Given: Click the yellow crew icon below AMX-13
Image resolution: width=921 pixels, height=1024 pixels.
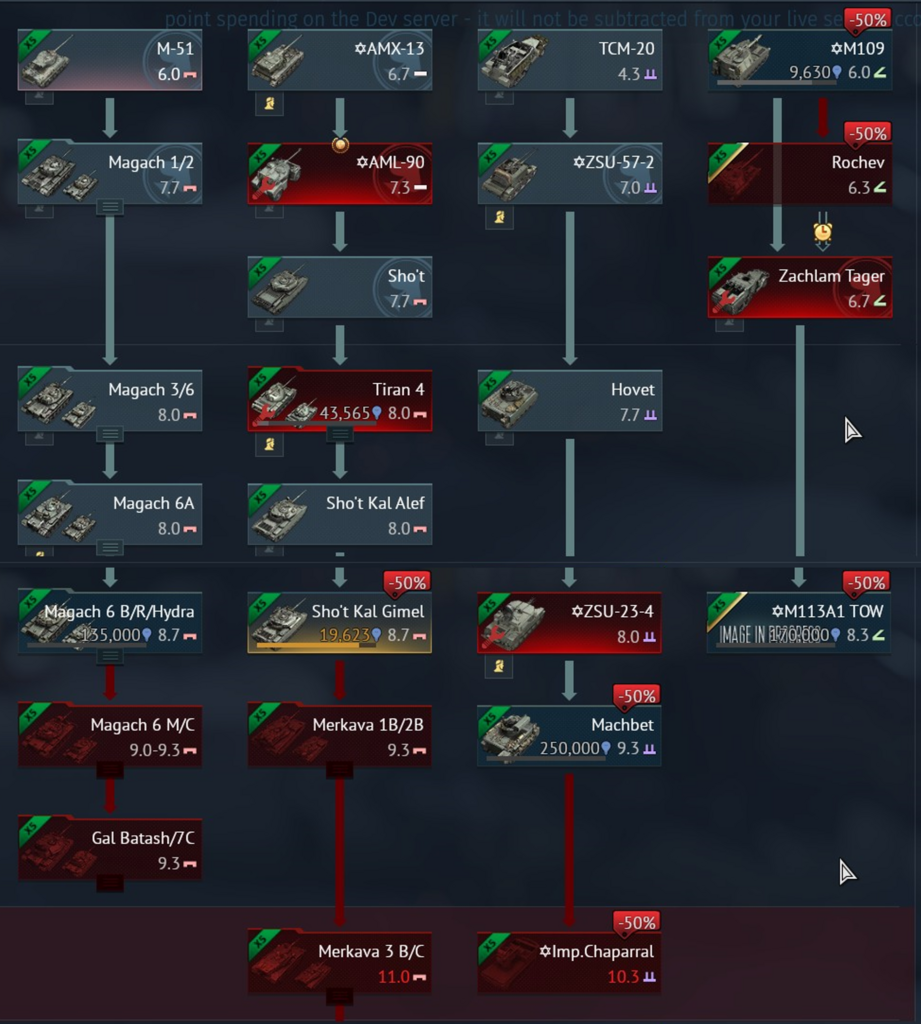Looking at the screenshot, I should pos(269,103).
